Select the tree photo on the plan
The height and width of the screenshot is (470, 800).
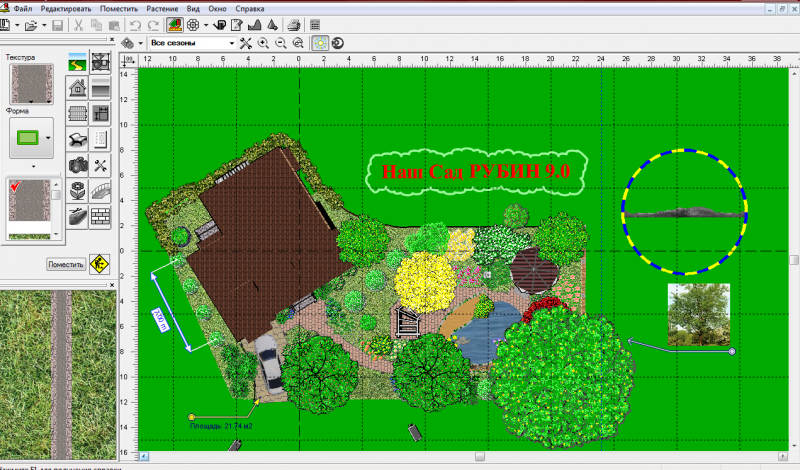click(x=698, y=314)
